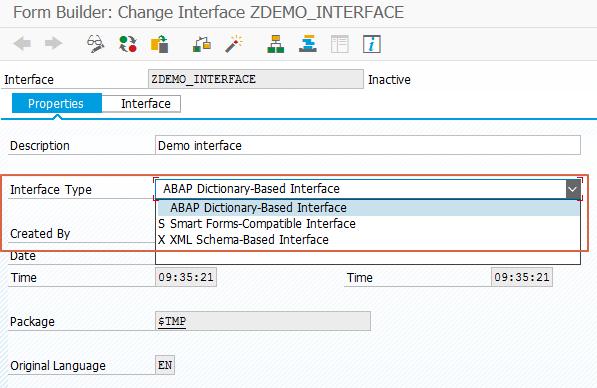This screenshot has height=388, width=597.
Task: Open the Information icon
Action: [x=372, y=44]
